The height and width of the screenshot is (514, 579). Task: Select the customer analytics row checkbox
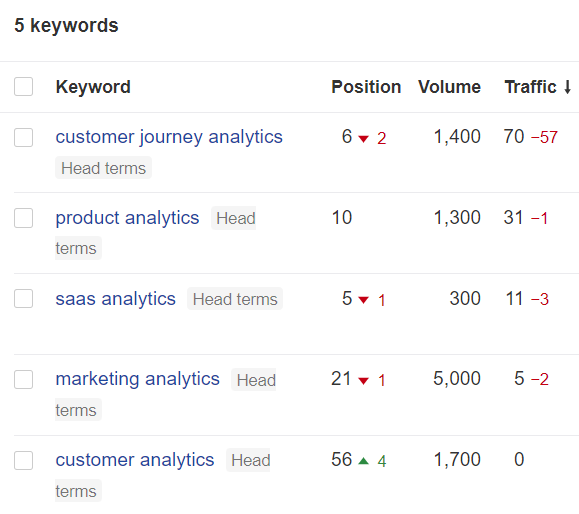pyautogui.click(x=23, y=460)
